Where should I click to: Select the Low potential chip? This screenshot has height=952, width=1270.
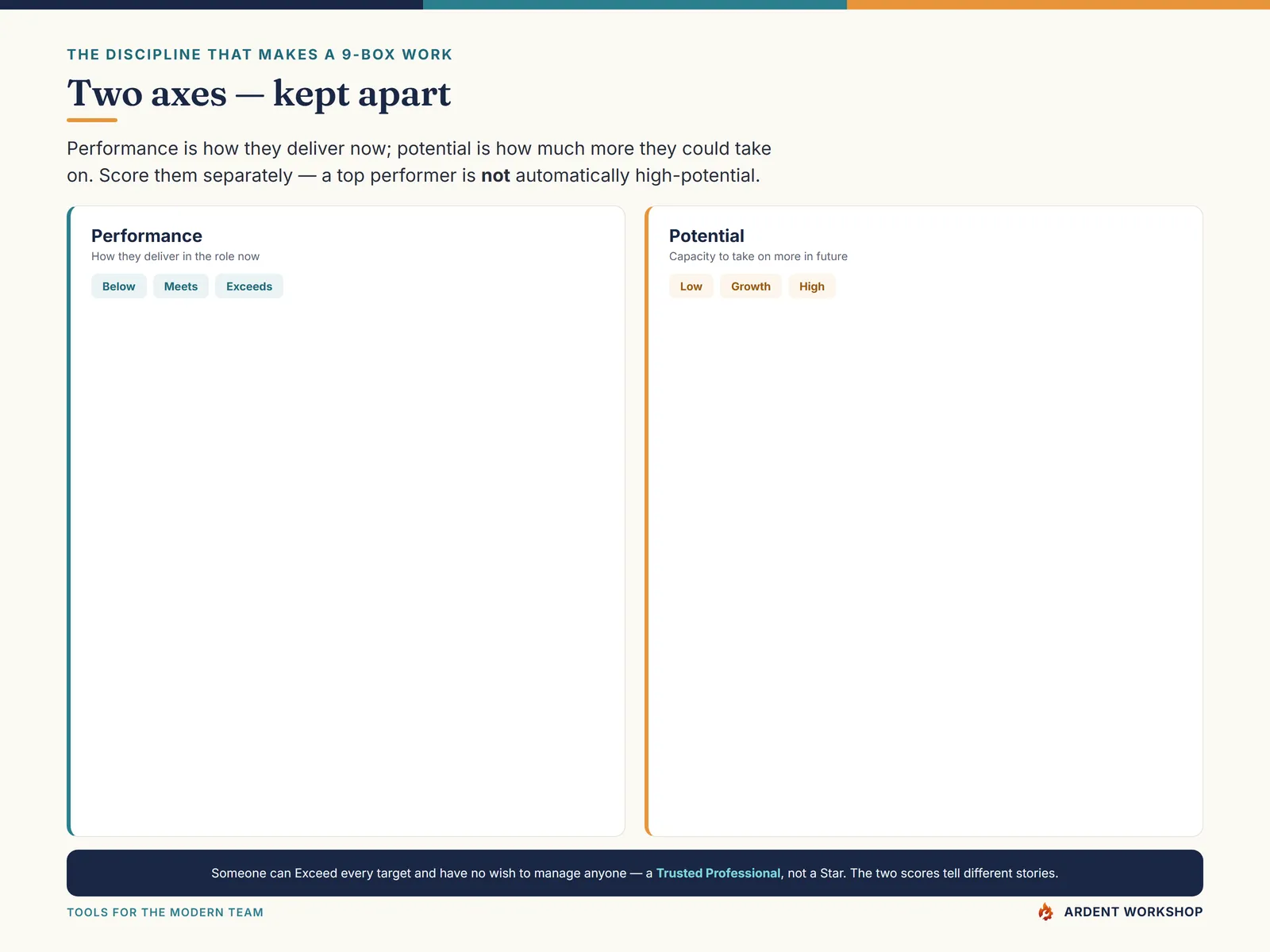(x=691, y=286)
